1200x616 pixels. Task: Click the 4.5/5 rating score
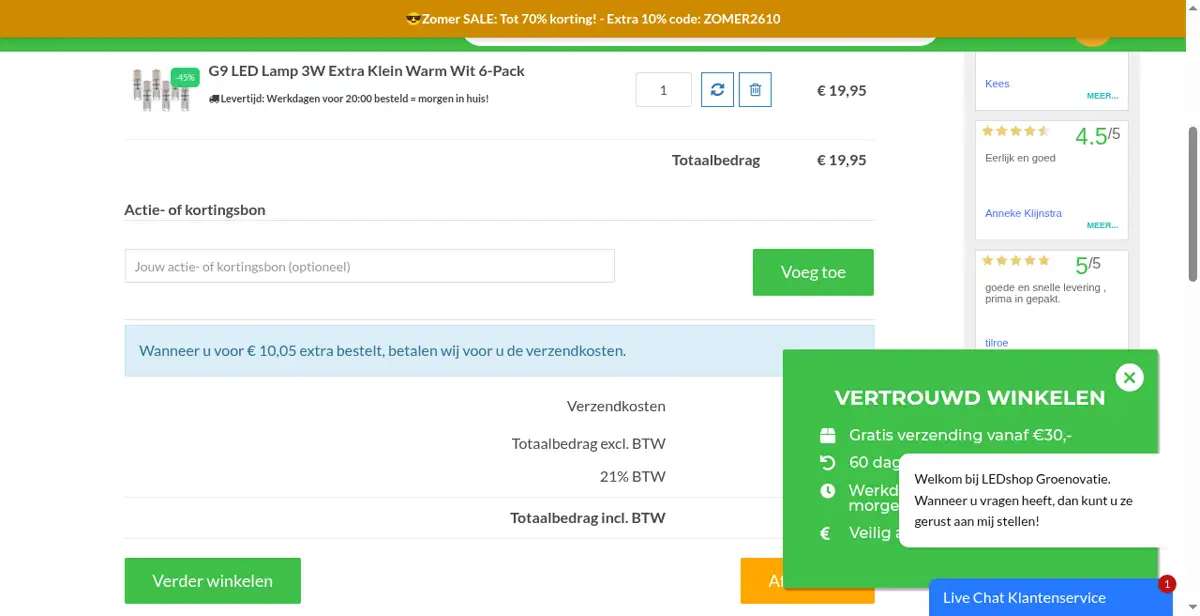click(x=1098, y=135)
